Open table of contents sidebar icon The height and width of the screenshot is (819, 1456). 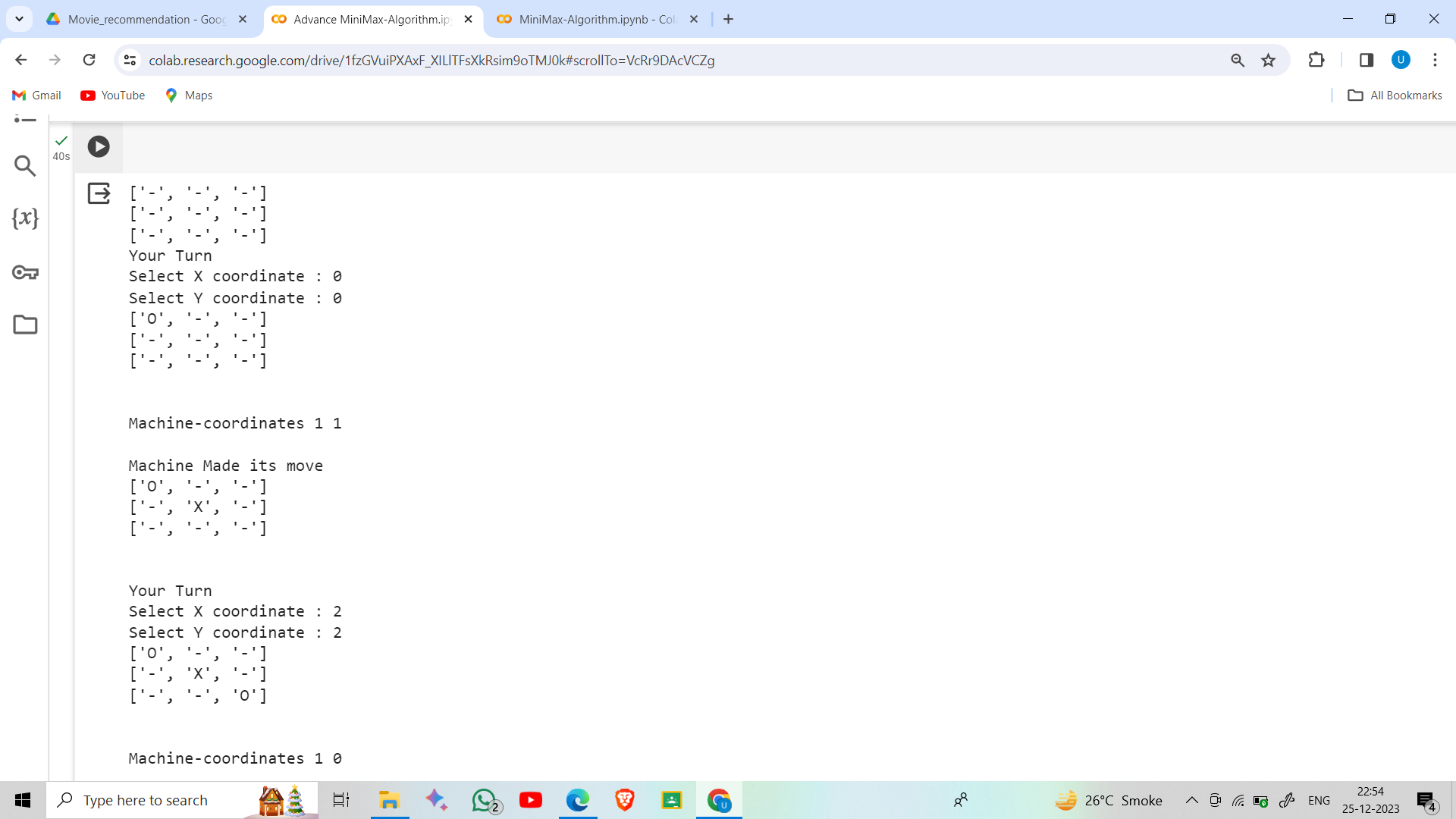pos(25,119)
